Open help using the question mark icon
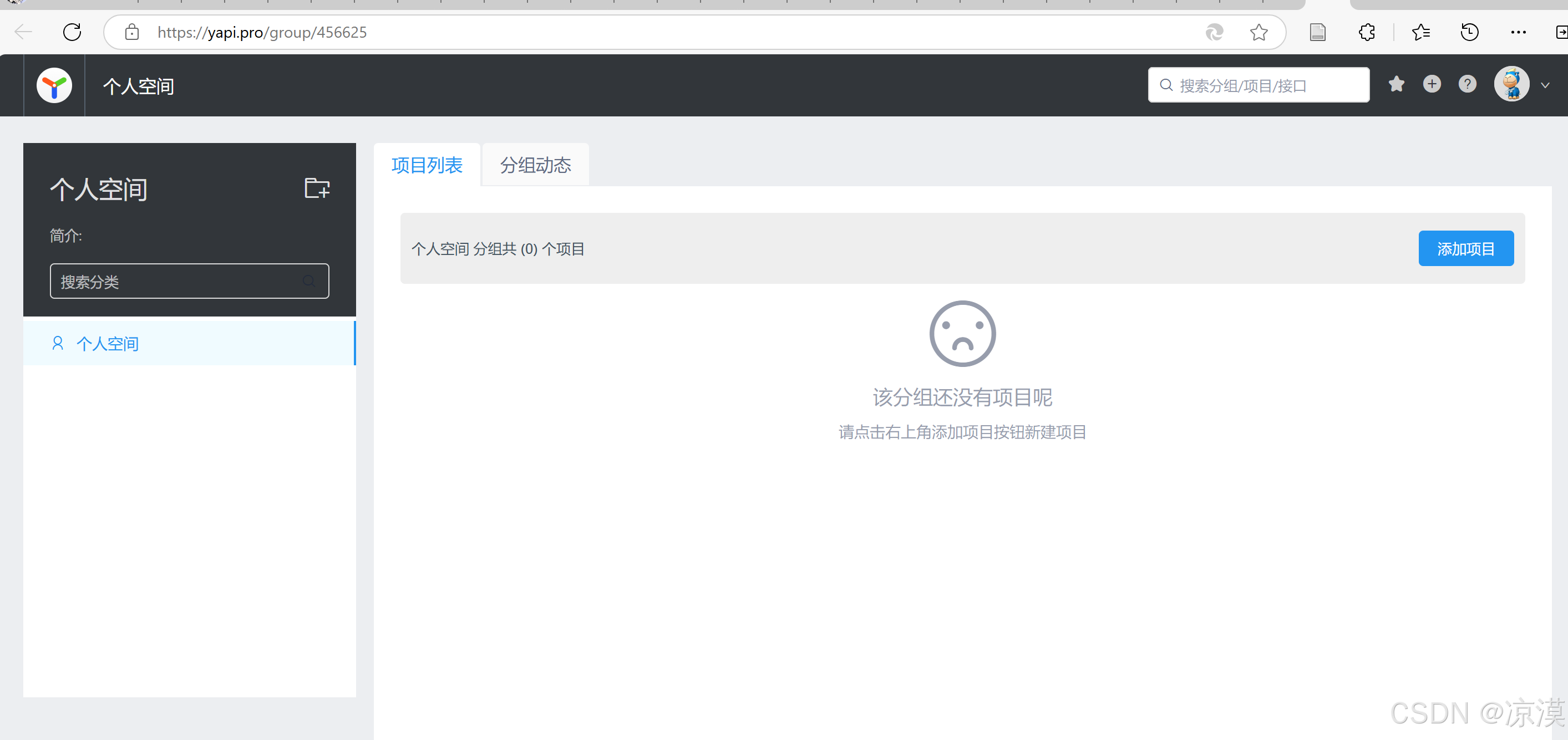The width and height of the screenshot is (1568, 740). point(1468,85)
